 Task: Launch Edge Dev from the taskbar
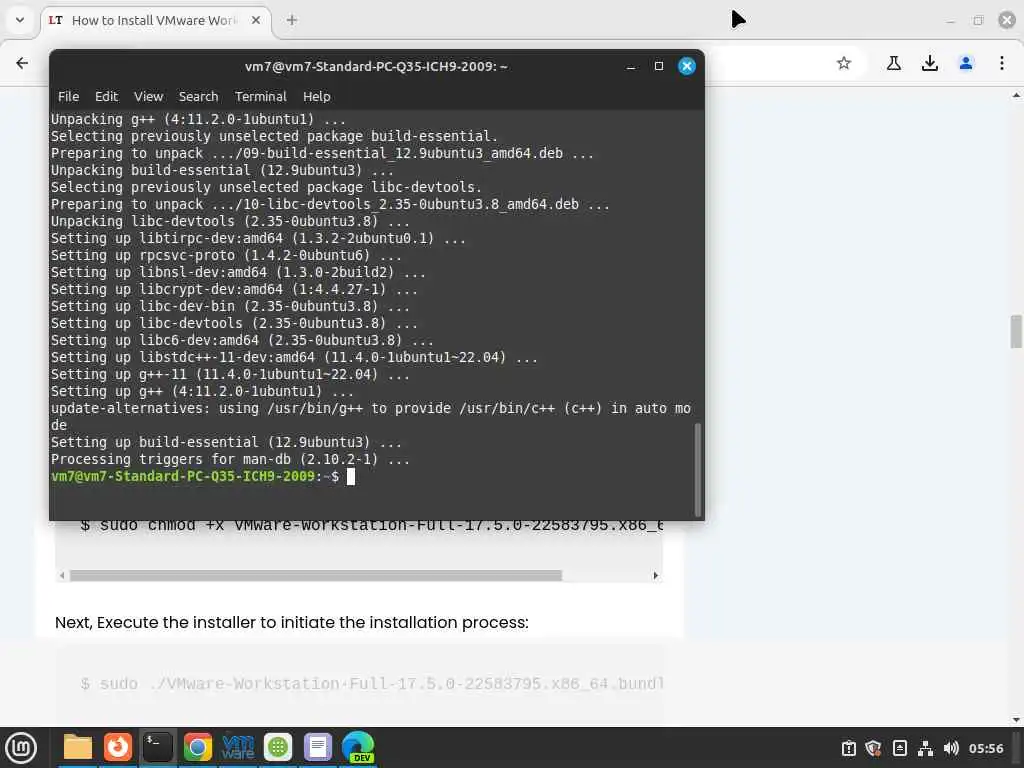[x=358, y=747]
